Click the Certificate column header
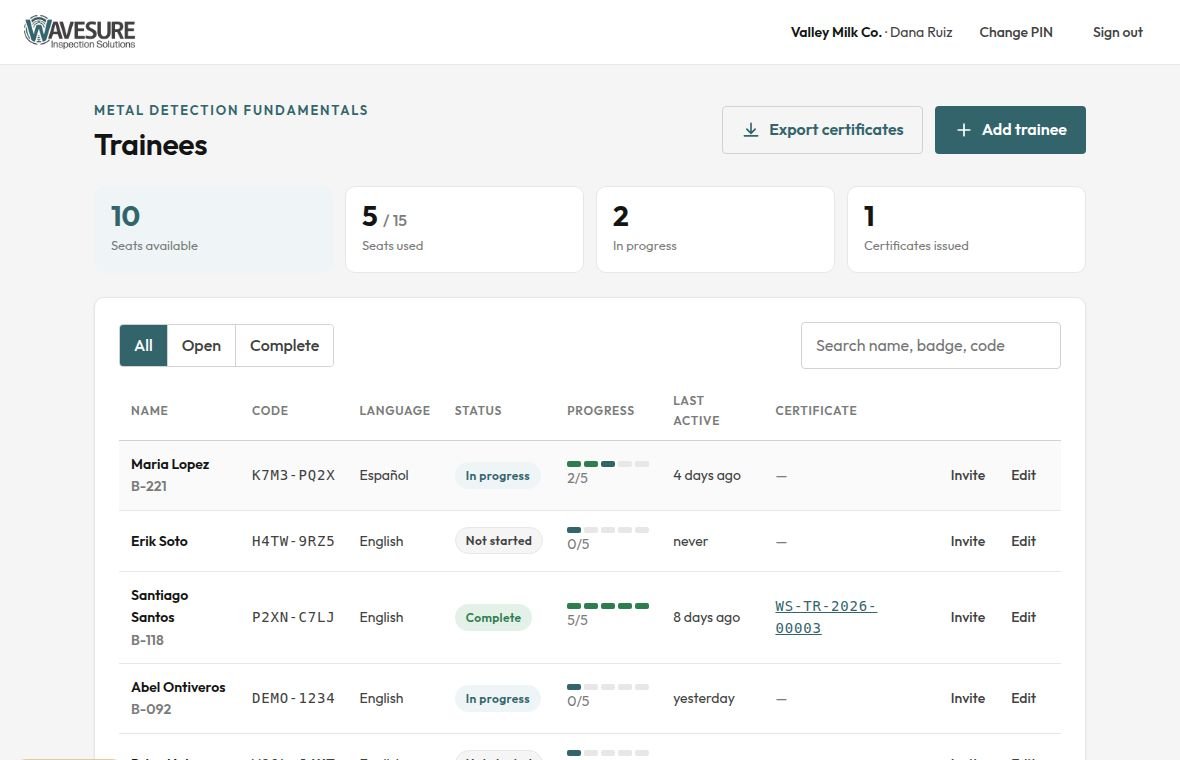The width and height of the screenshot is (1180, 760). click(816, 411)
